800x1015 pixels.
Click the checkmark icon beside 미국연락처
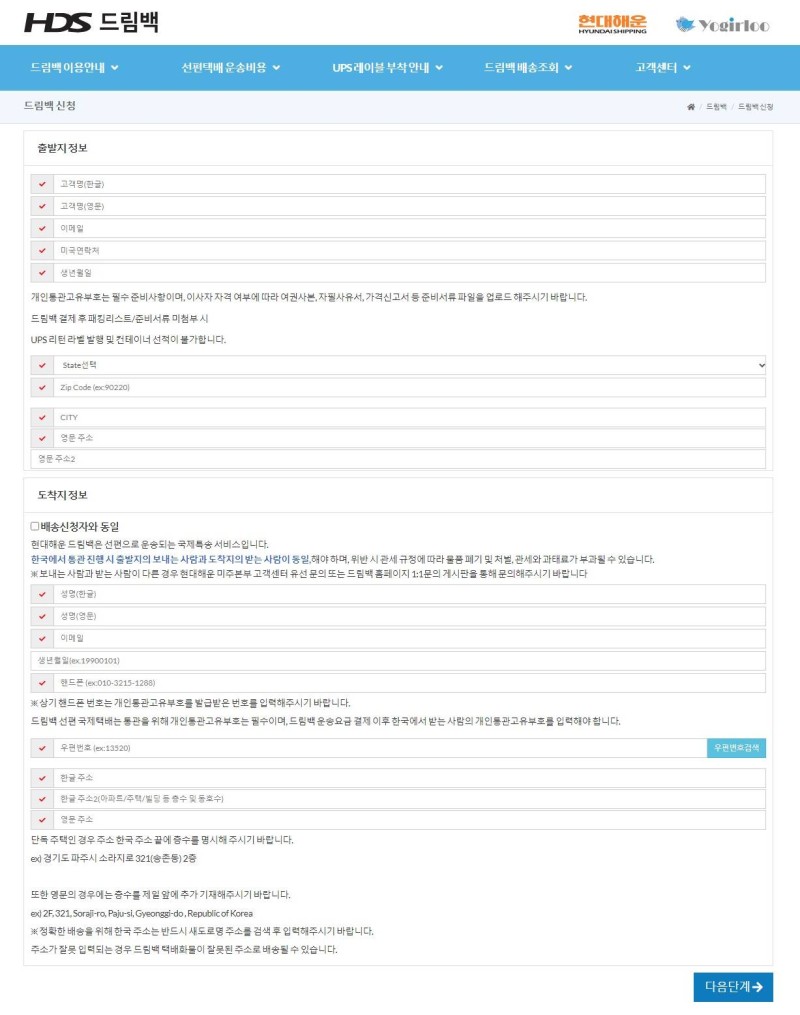click(x=42, y=251)
